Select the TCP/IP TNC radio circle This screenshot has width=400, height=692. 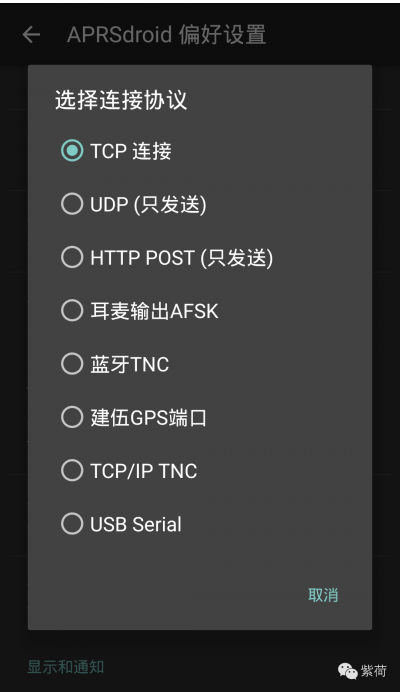click(x=72, y=470)
